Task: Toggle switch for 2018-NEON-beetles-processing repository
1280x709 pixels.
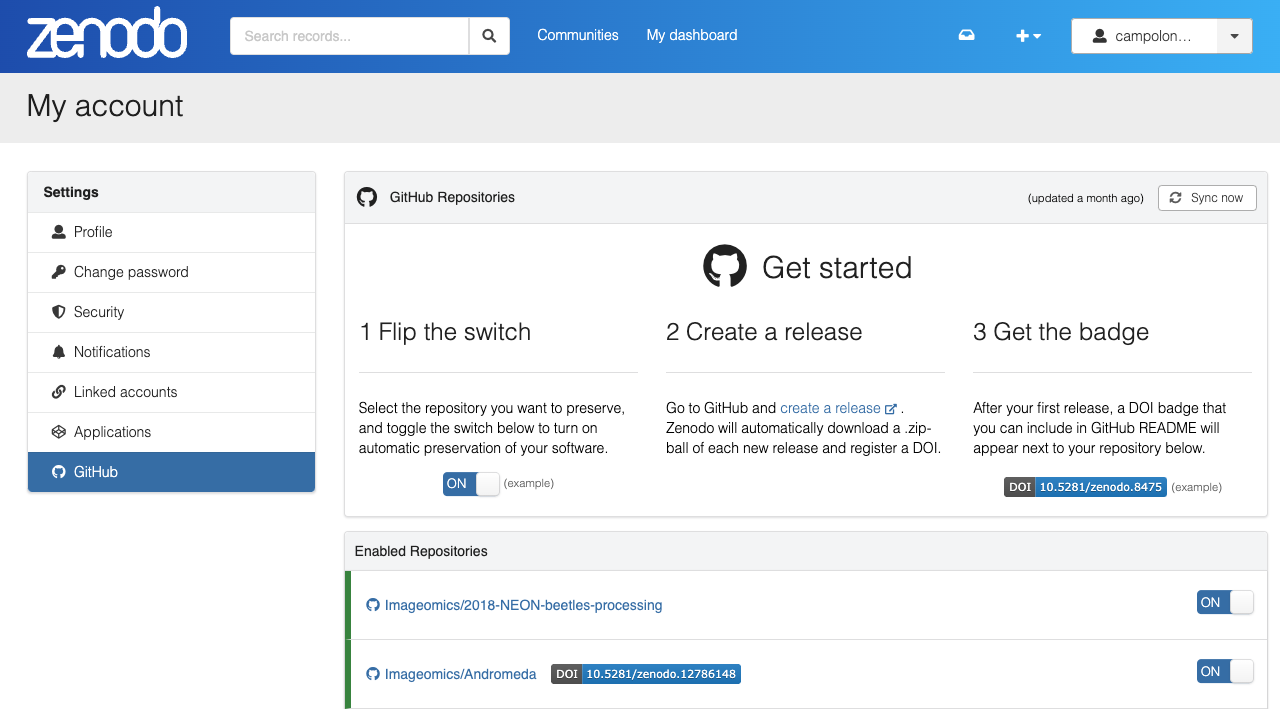Action: tap(1225, 602)
